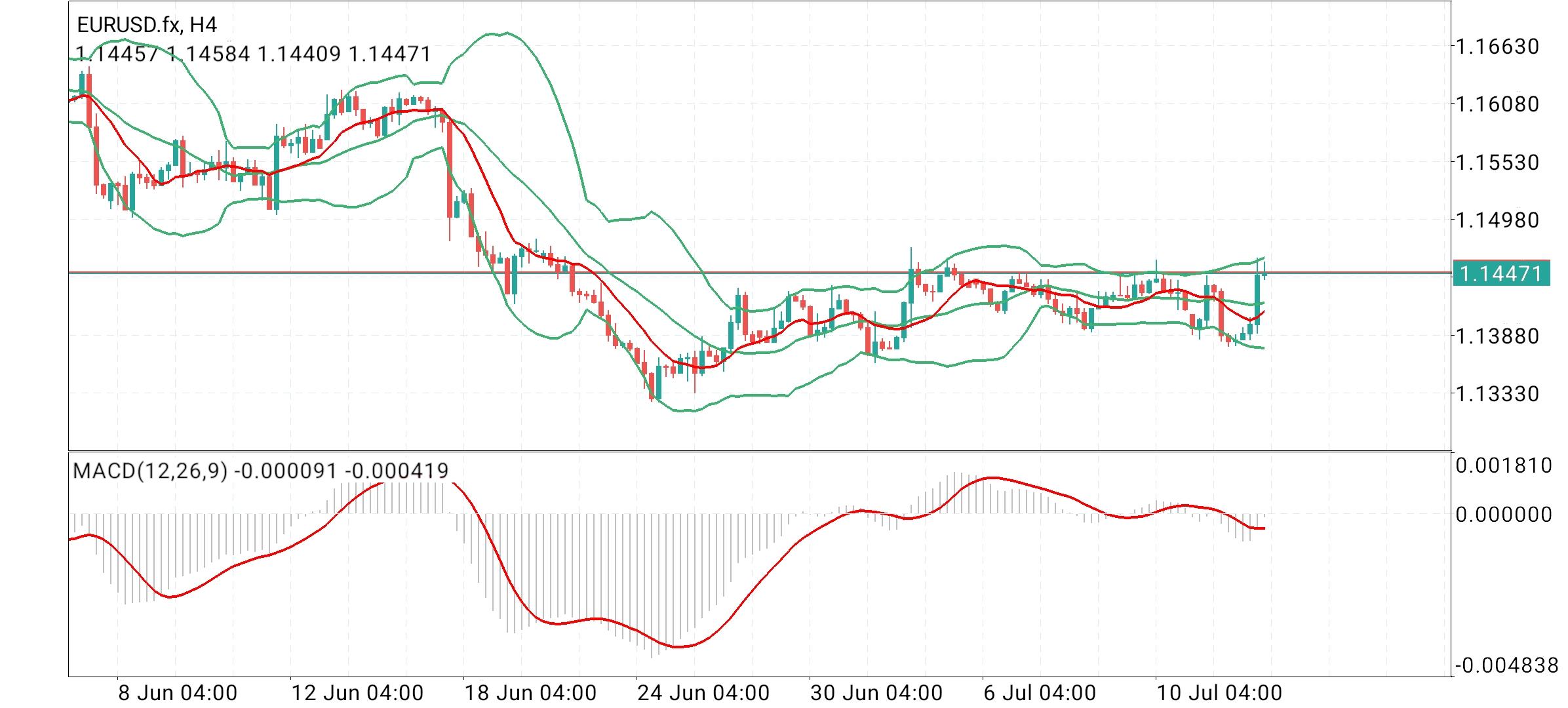Click the 12 Jun 04:00 time label

point(357,693)
